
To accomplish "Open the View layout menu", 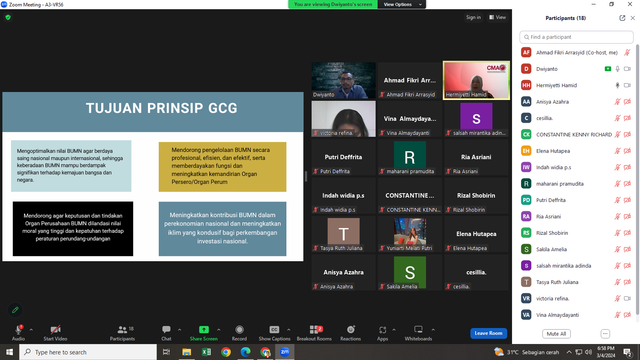I will pyautogui.click(x=497, y=18).
